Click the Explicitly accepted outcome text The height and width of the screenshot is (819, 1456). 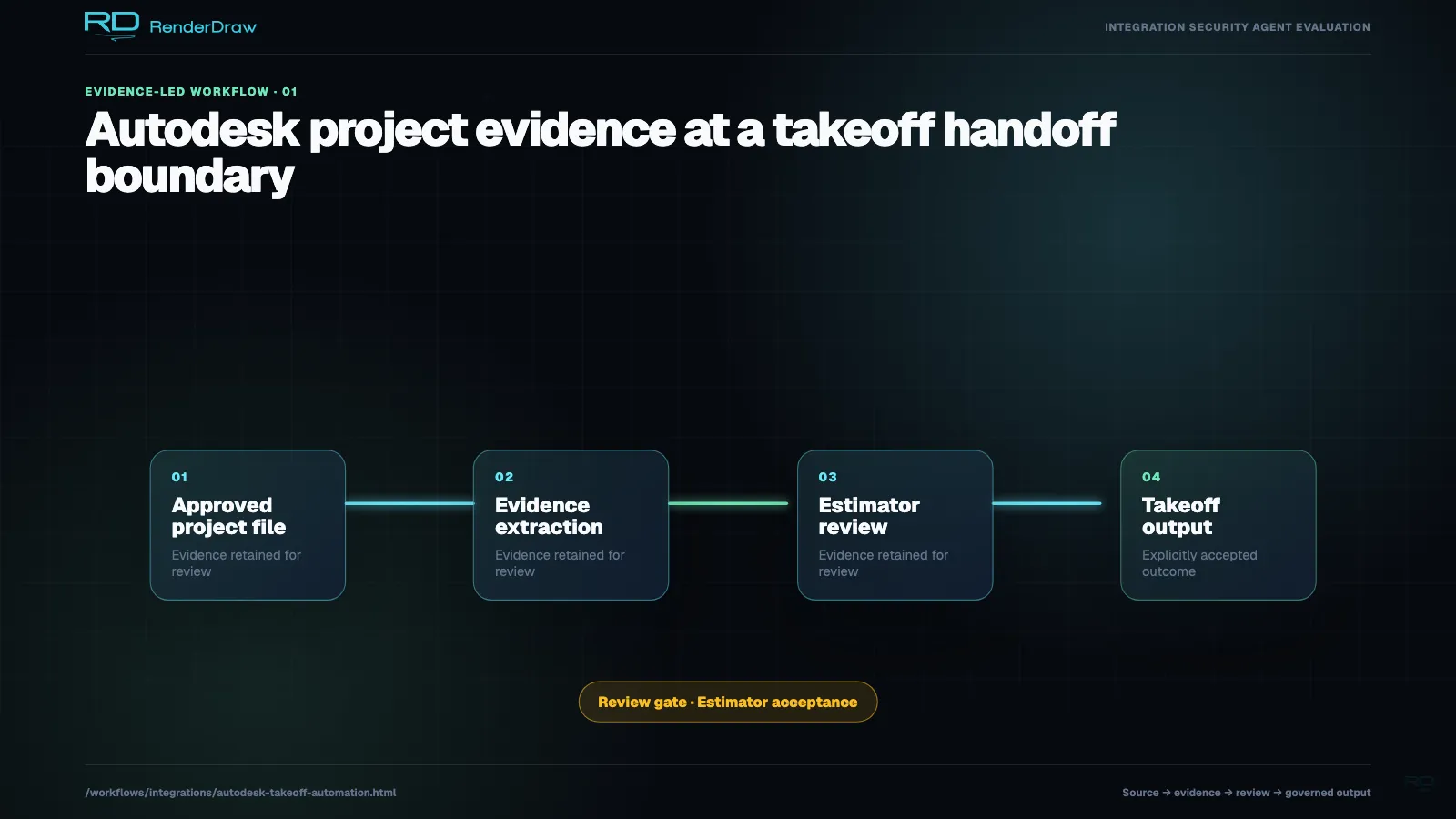point(1199,563)
